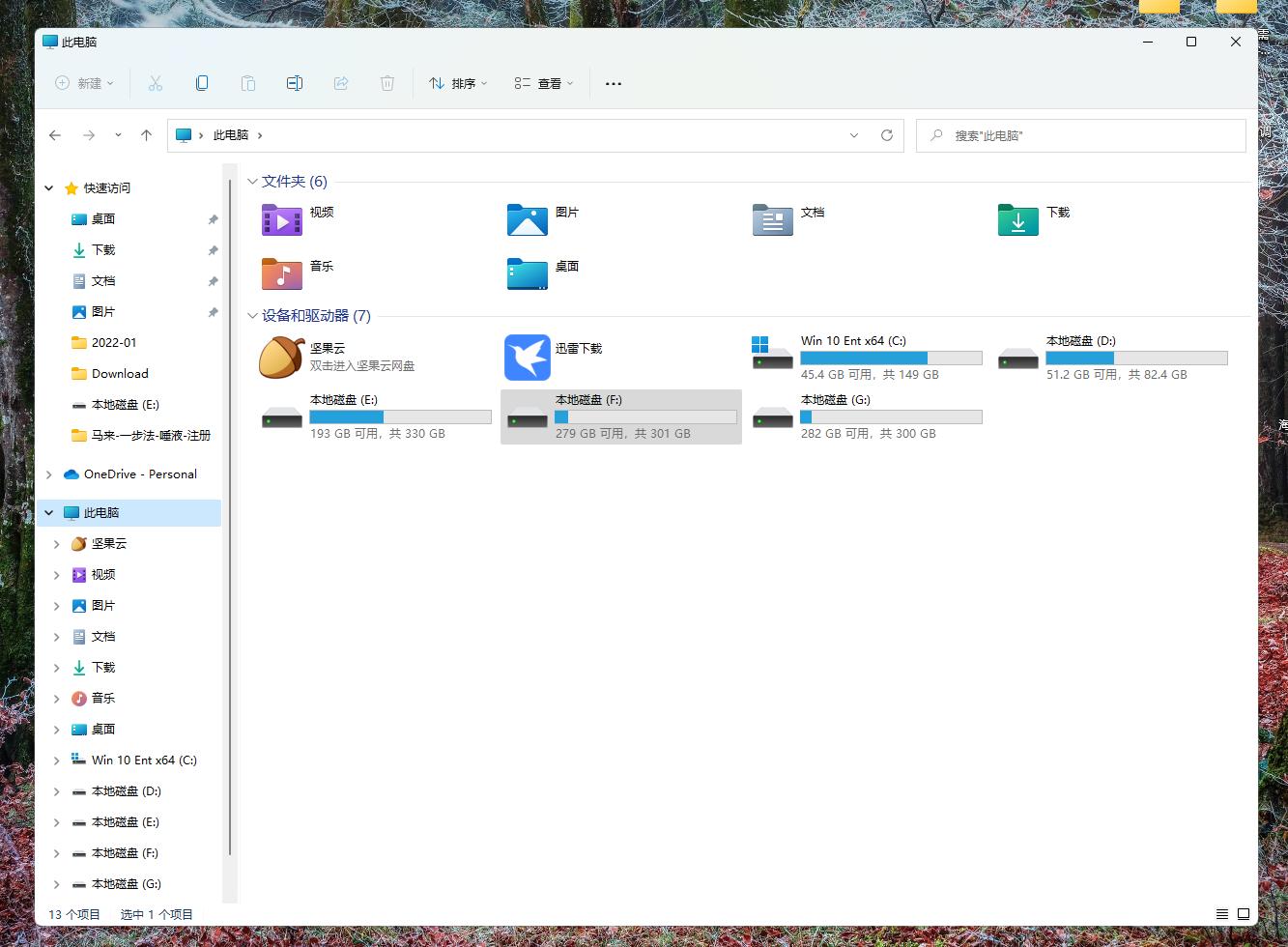This screenshot has width=1288, height=947.
Task: Expand the OneDrive - Personal tree node
Action: point(50,473)
